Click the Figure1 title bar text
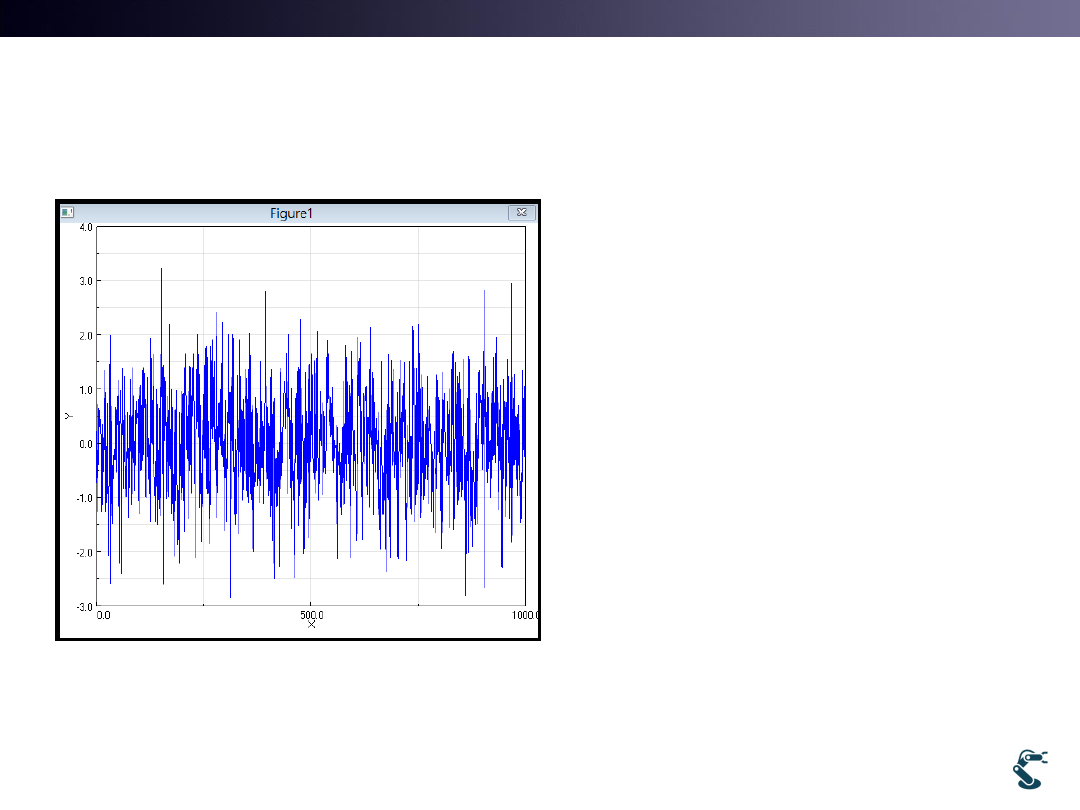The height and width of the screenshot is (810, 1080). point(292,213)
